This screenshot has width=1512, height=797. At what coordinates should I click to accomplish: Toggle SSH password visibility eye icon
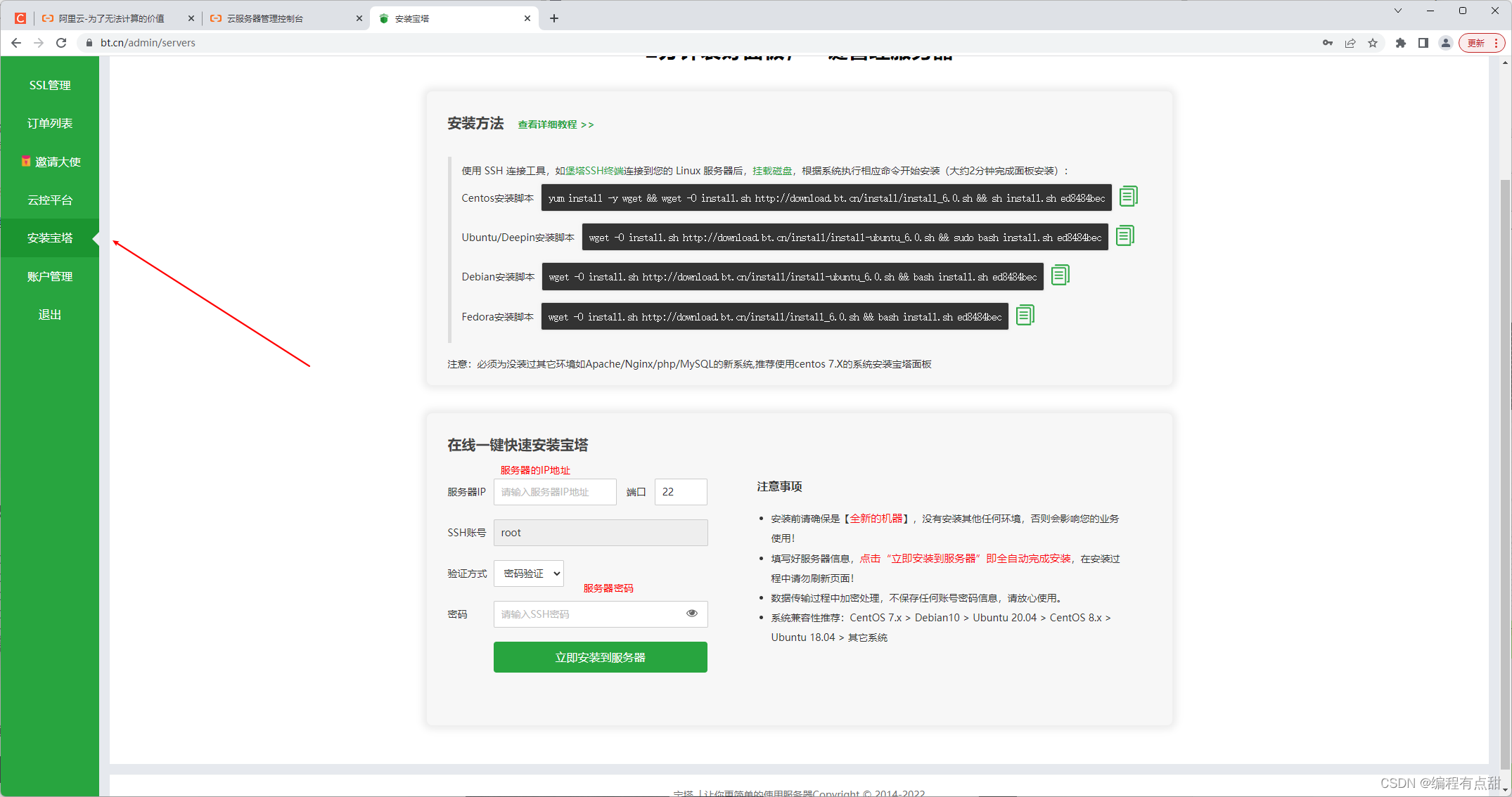(692, 613)
